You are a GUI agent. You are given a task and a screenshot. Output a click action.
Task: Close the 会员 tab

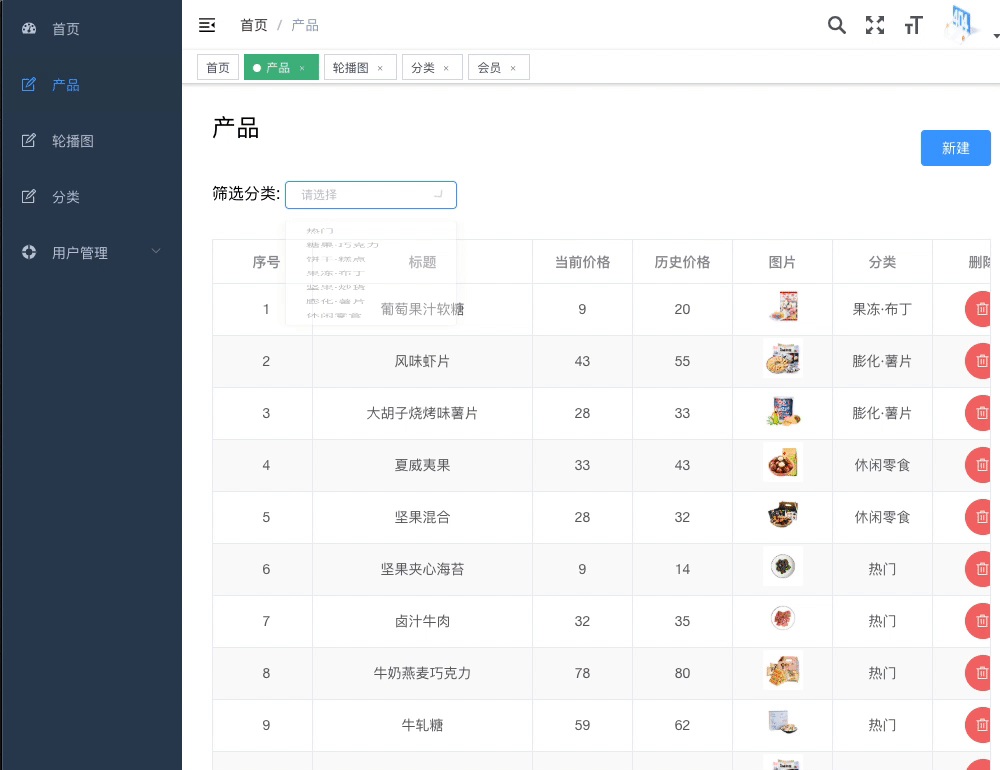pos(513,68)
